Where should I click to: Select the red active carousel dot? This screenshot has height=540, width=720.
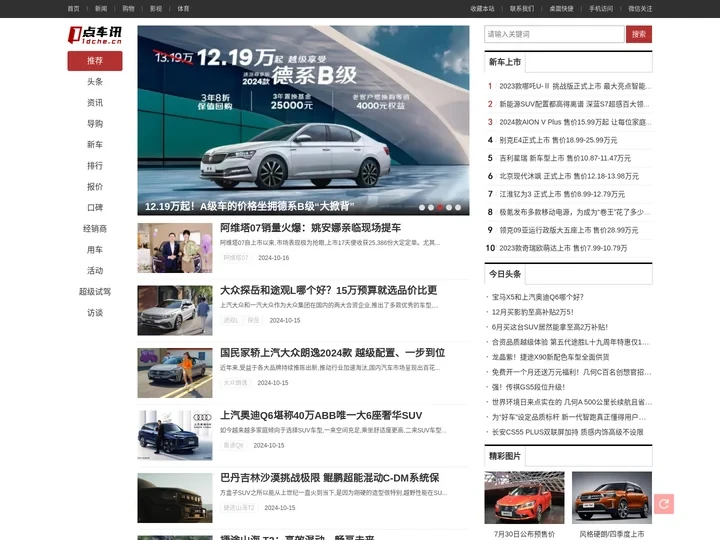(440, 208)
